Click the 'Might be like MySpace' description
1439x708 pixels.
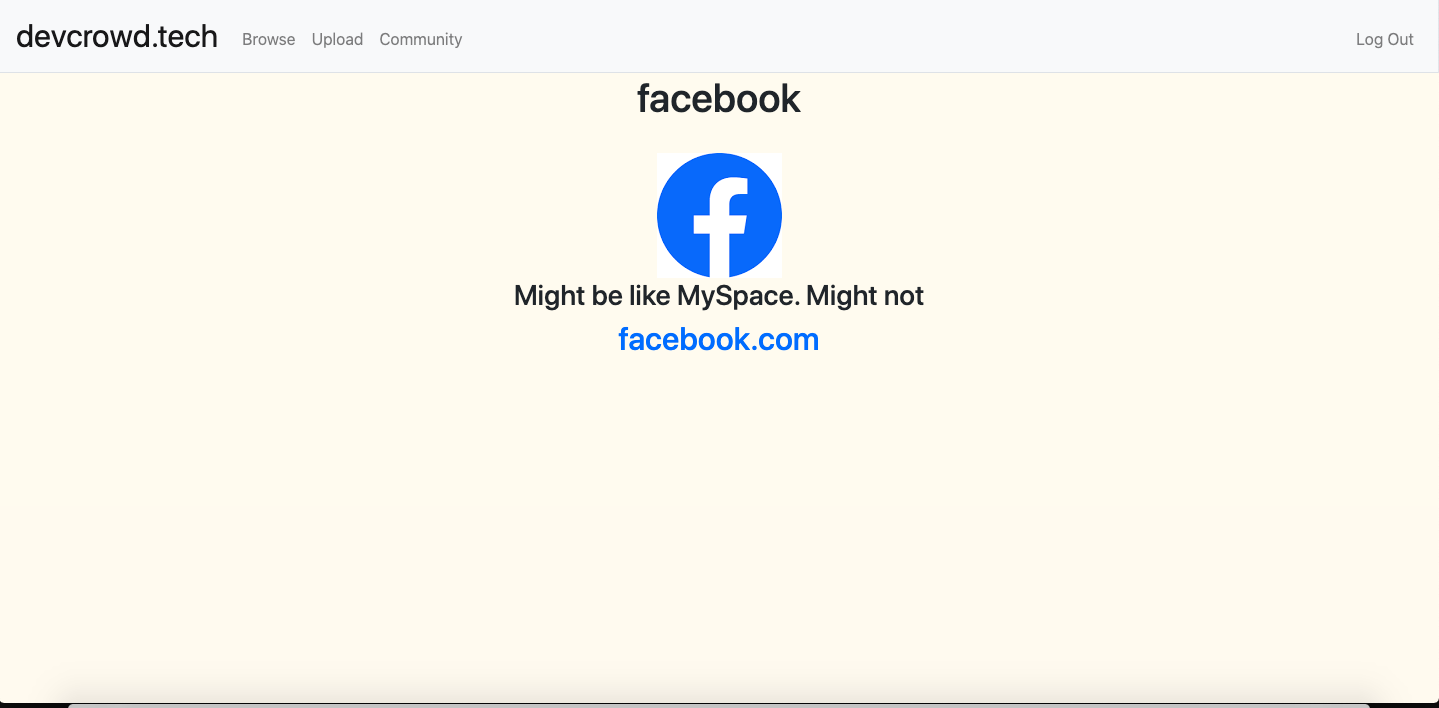coord(719,295)
